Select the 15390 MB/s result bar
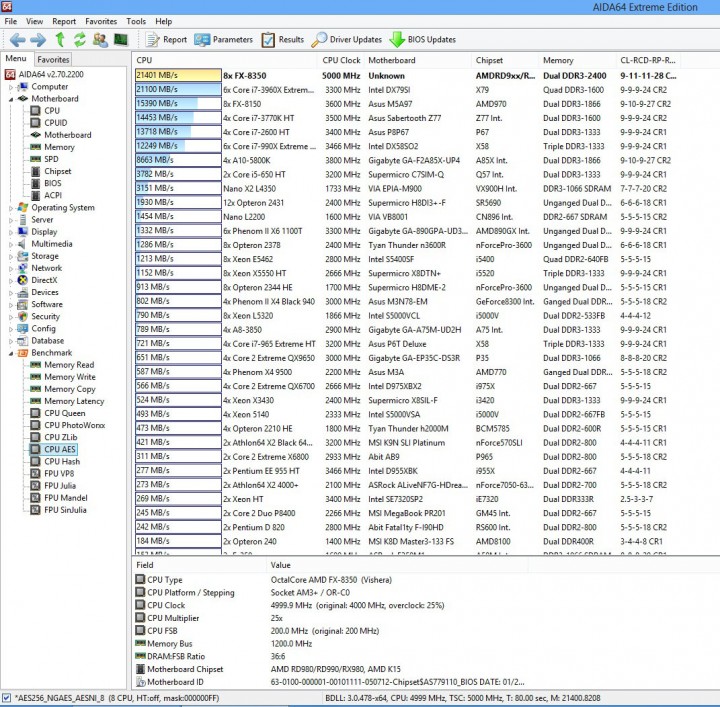720x707 pixels. point(178,104)
